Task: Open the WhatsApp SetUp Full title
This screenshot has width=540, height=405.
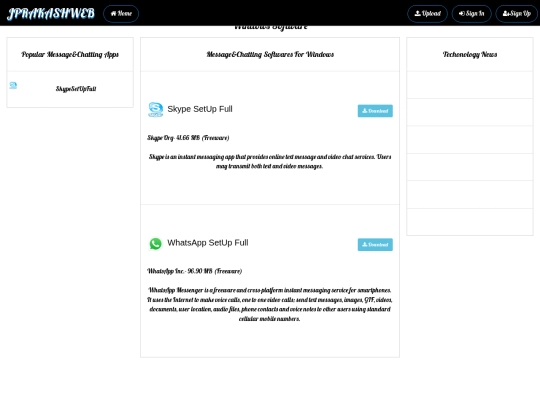Action: (208, 243)
